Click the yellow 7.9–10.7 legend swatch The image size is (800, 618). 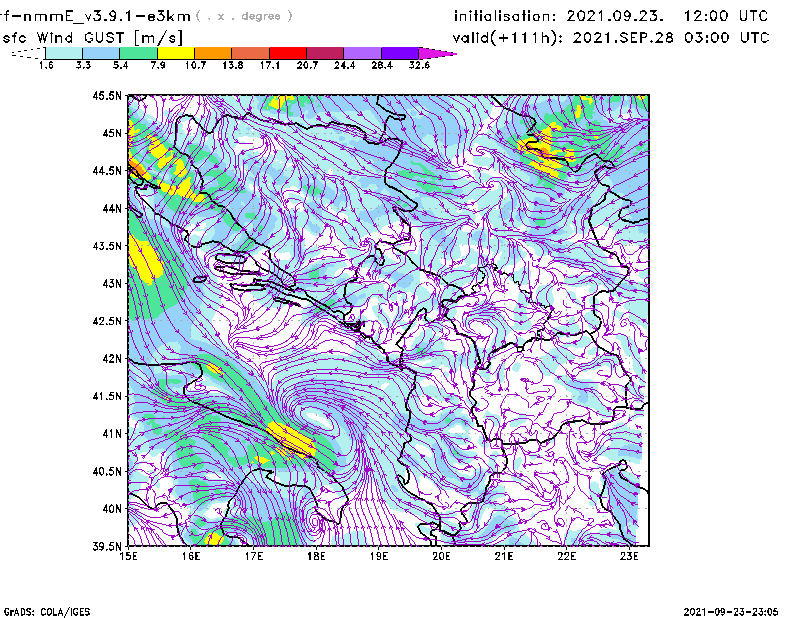coord(176,53)
